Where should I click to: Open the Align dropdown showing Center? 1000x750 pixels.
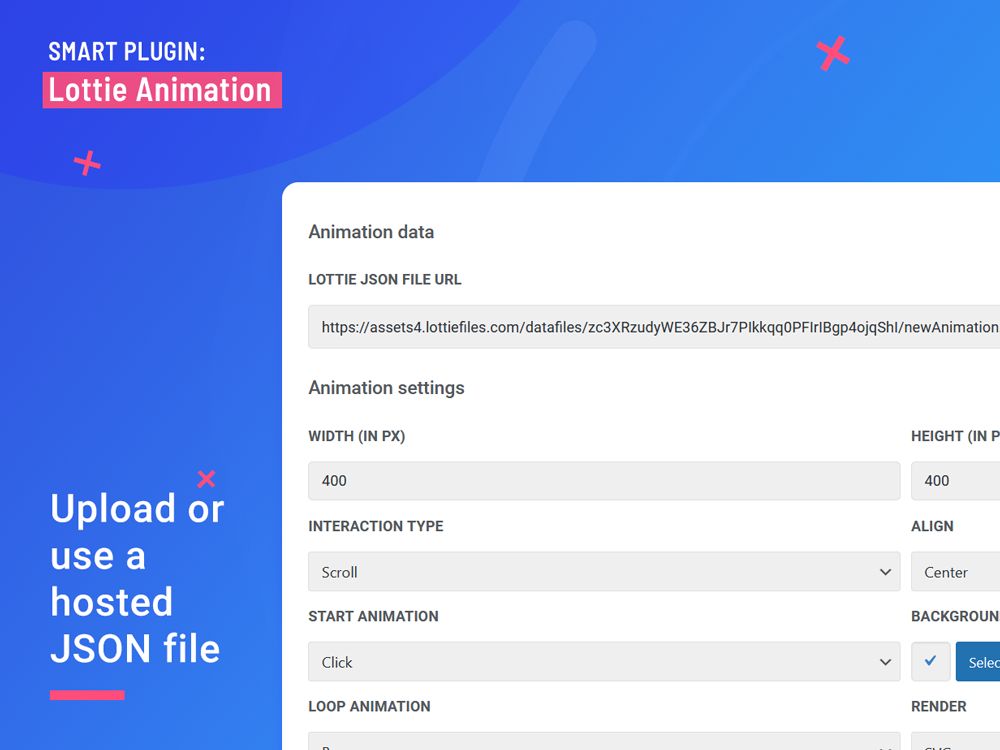click(x=955, y=571)
